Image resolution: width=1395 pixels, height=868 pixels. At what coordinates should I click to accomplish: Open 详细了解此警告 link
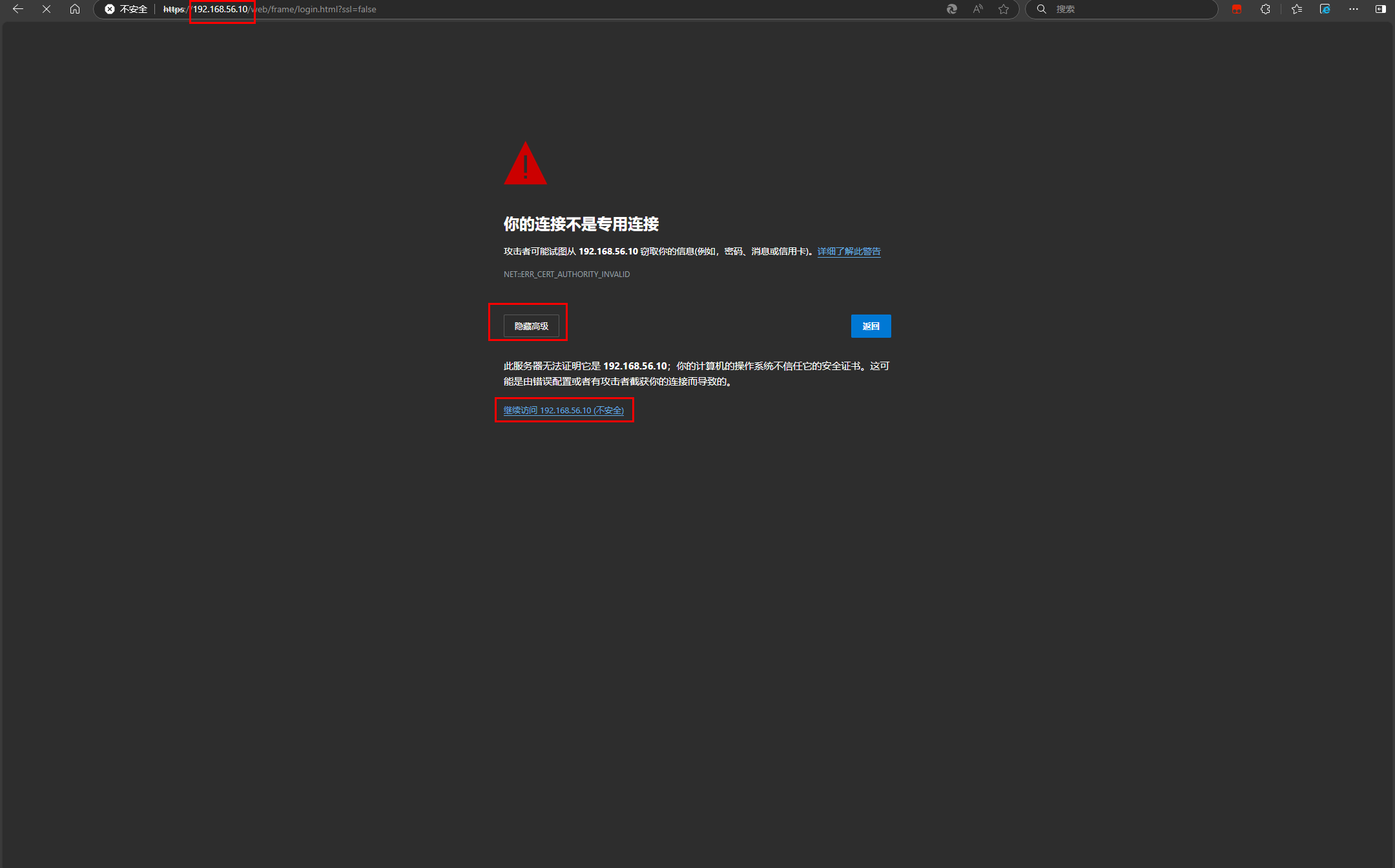point(849,251)
